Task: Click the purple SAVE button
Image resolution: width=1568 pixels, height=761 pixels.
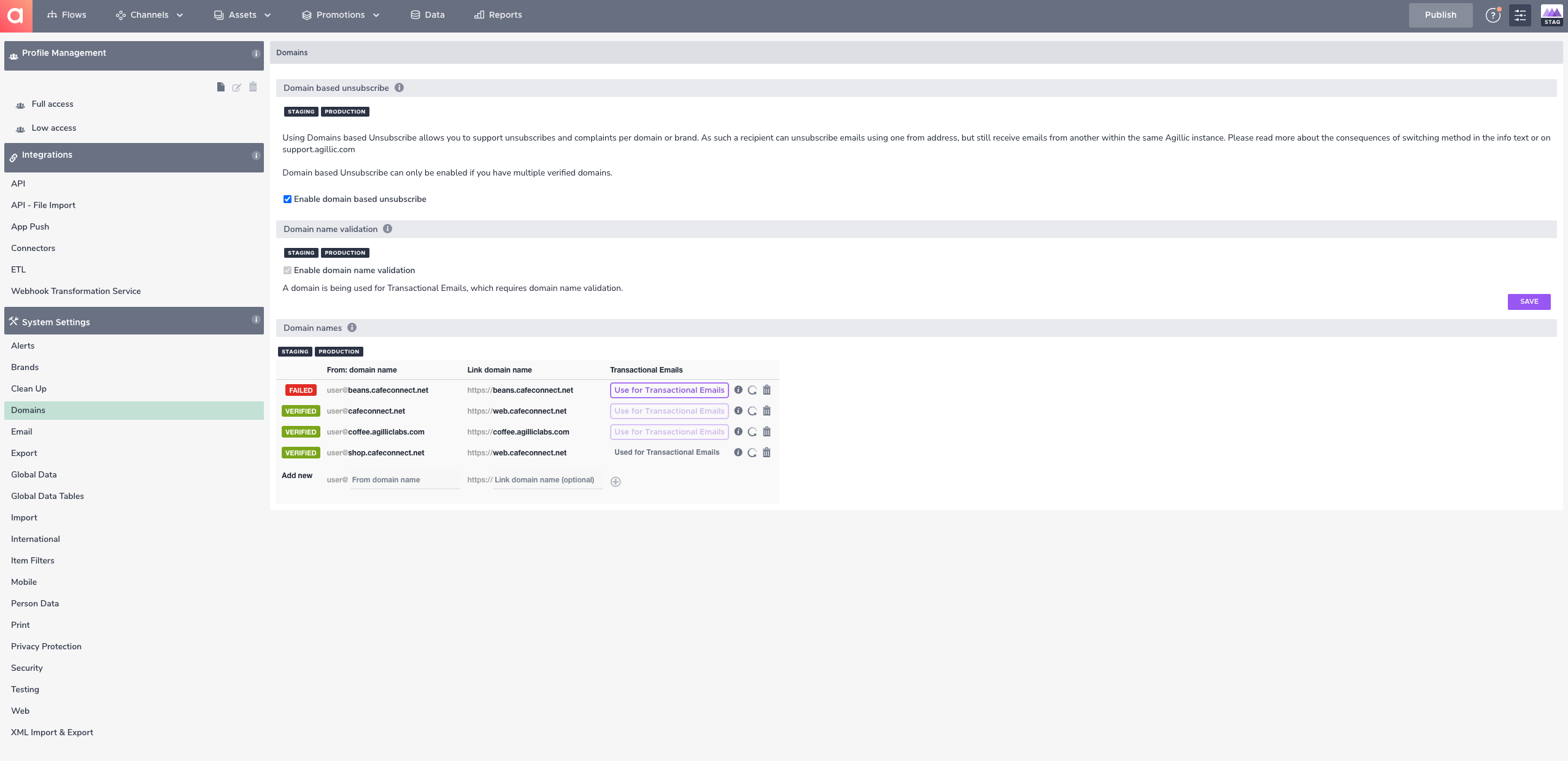Action: tap(1528, 302)
